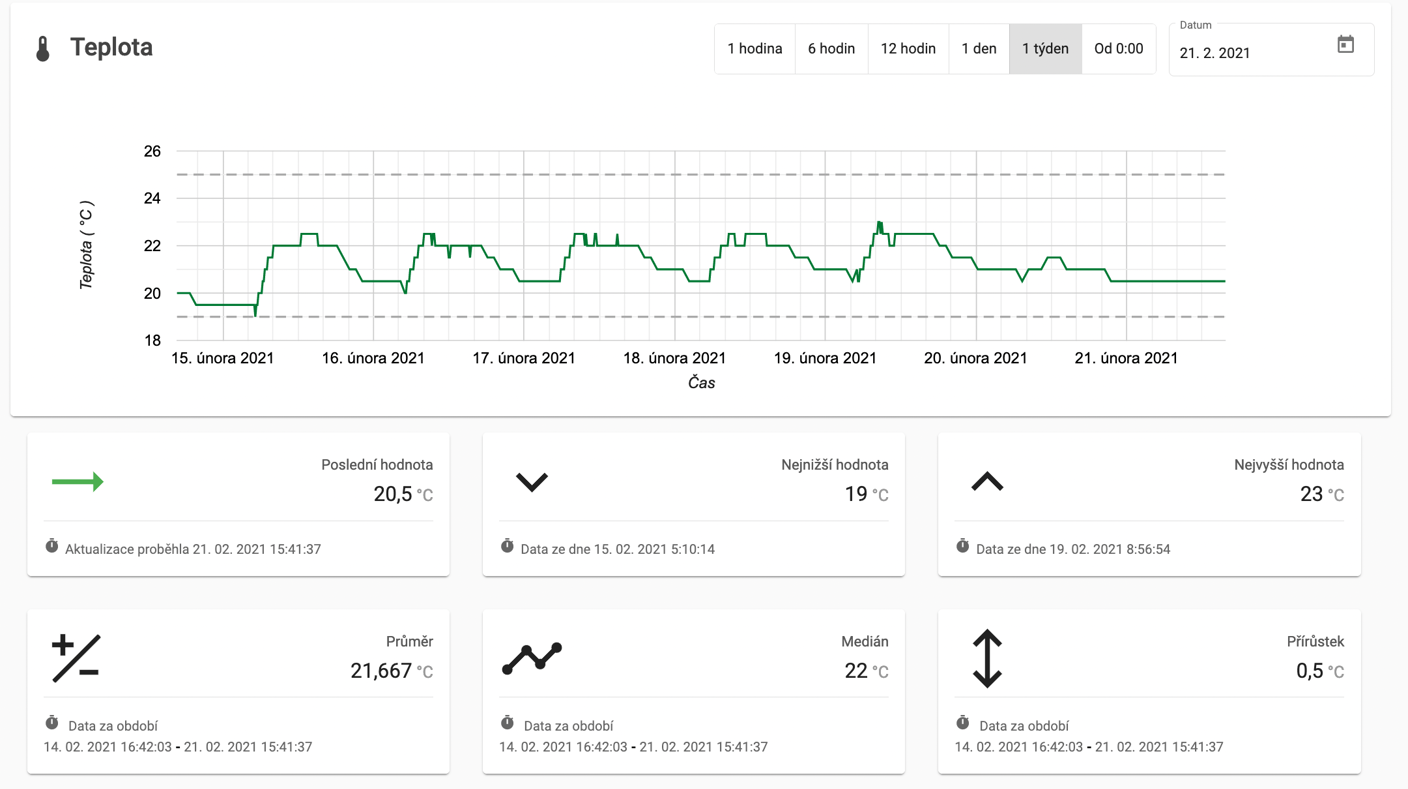Click the up chevron highest value icon

pyautogui.click(x=987, y=482)
